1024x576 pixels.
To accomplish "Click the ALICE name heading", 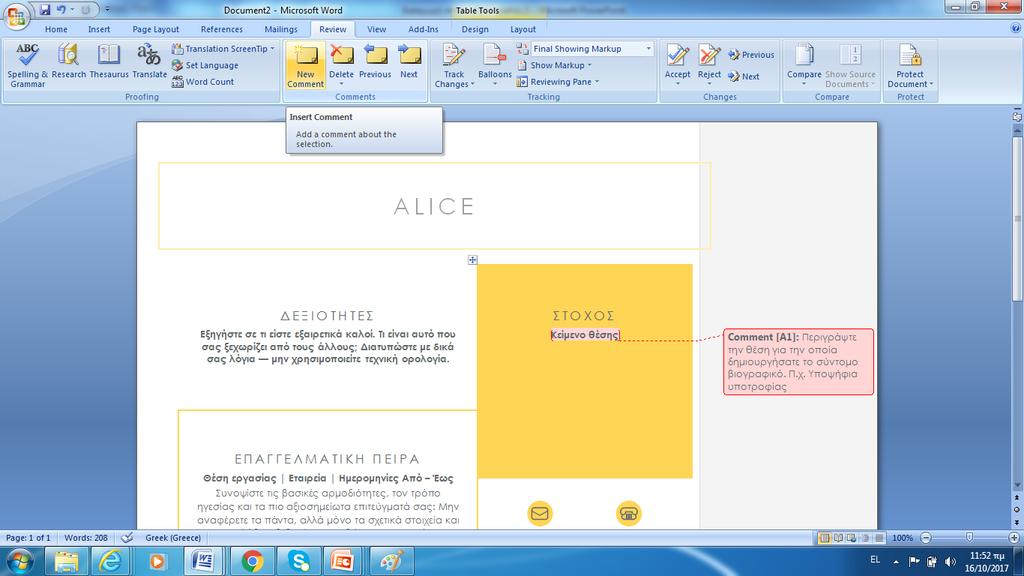I will pos(434,206).
